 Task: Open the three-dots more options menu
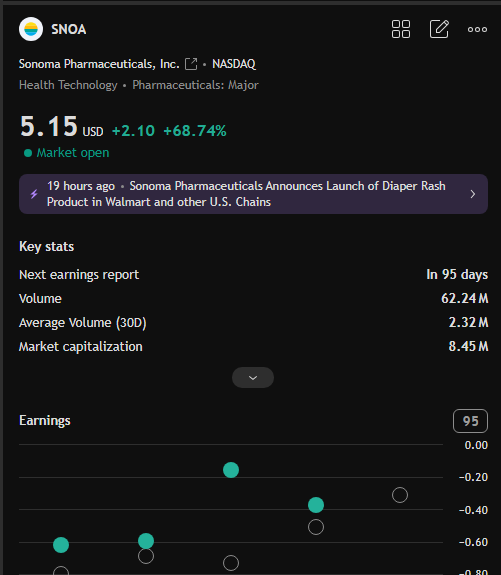pos(477,29)
